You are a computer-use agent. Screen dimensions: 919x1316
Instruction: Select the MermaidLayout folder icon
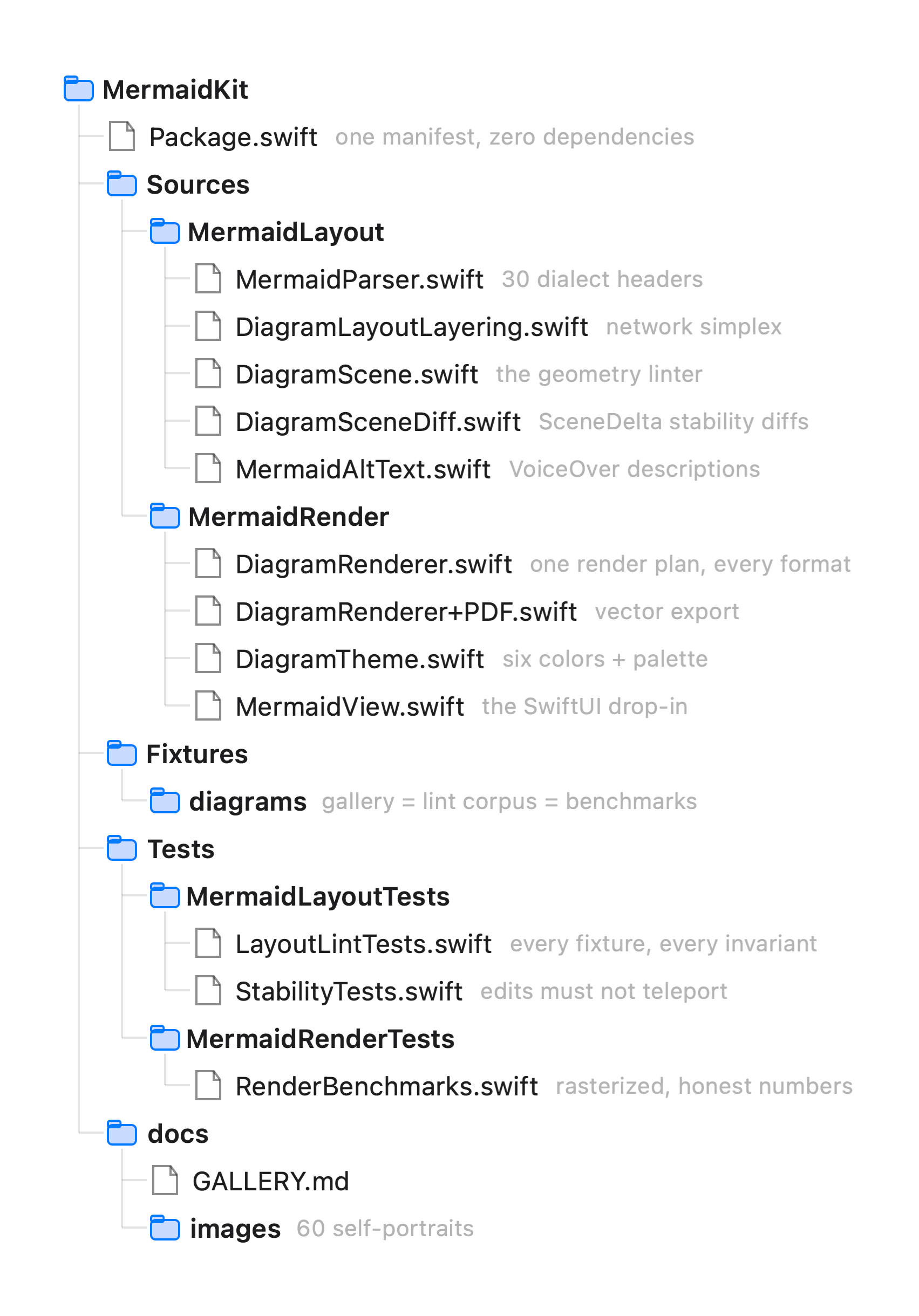click(165, 230)
